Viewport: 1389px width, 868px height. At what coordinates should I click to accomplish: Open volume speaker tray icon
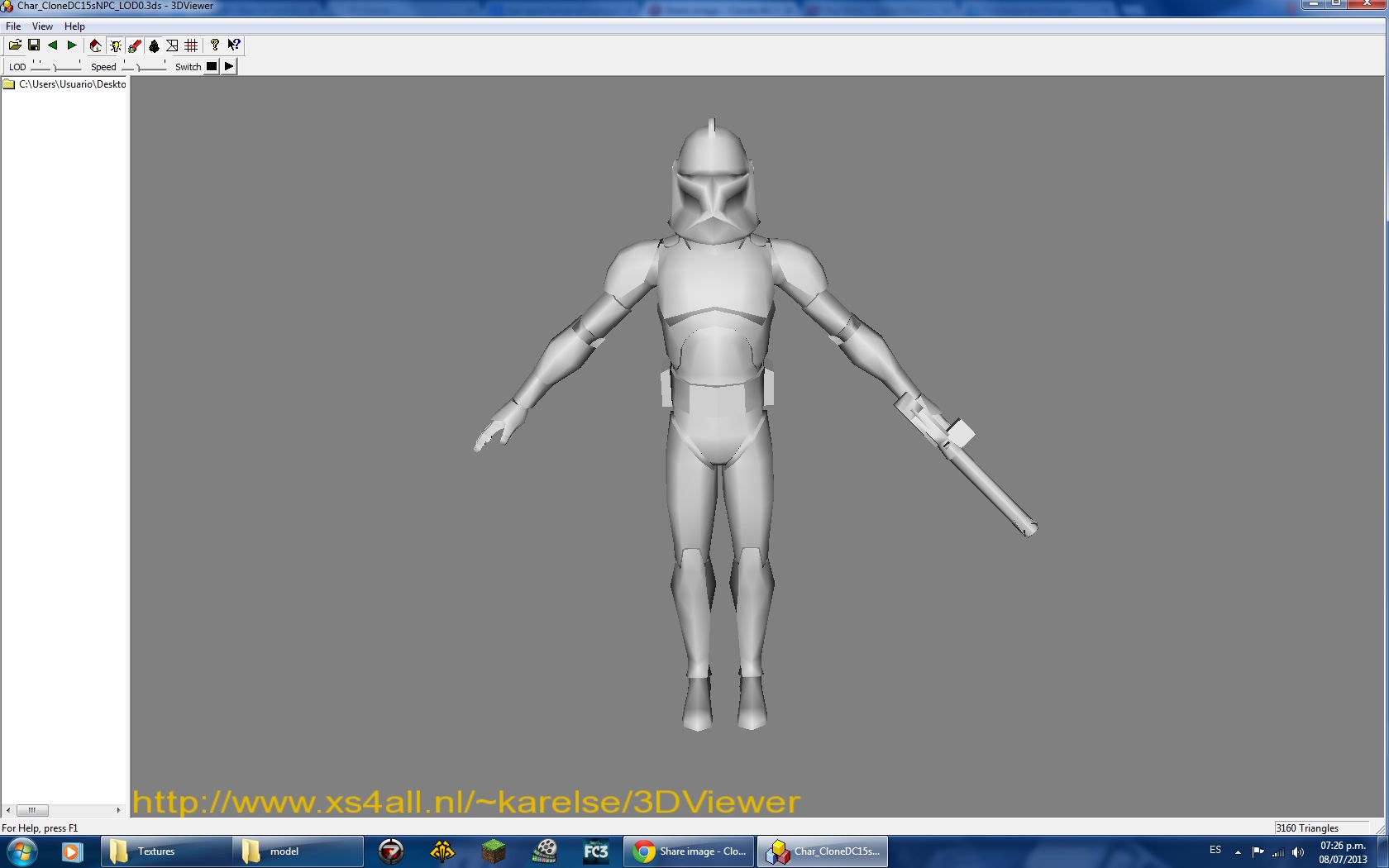1298,852
